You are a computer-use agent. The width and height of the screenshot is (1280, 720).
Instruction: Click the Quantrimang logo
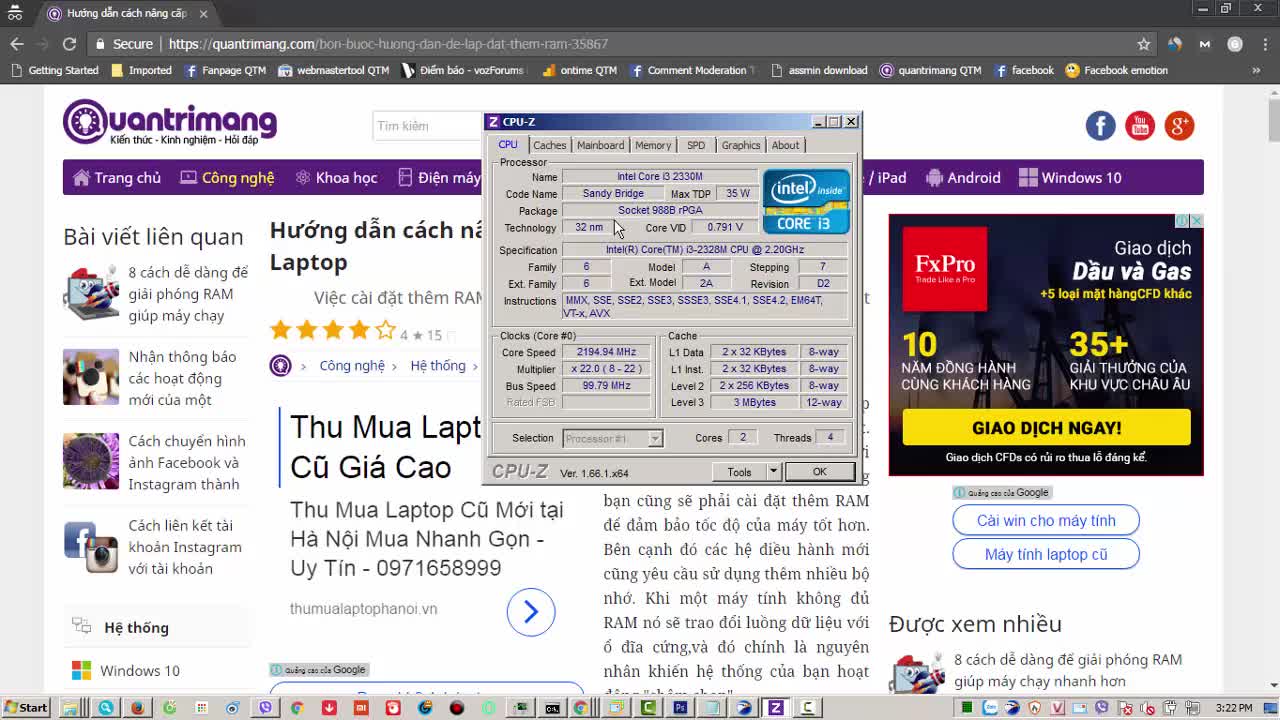click(170, 123)
